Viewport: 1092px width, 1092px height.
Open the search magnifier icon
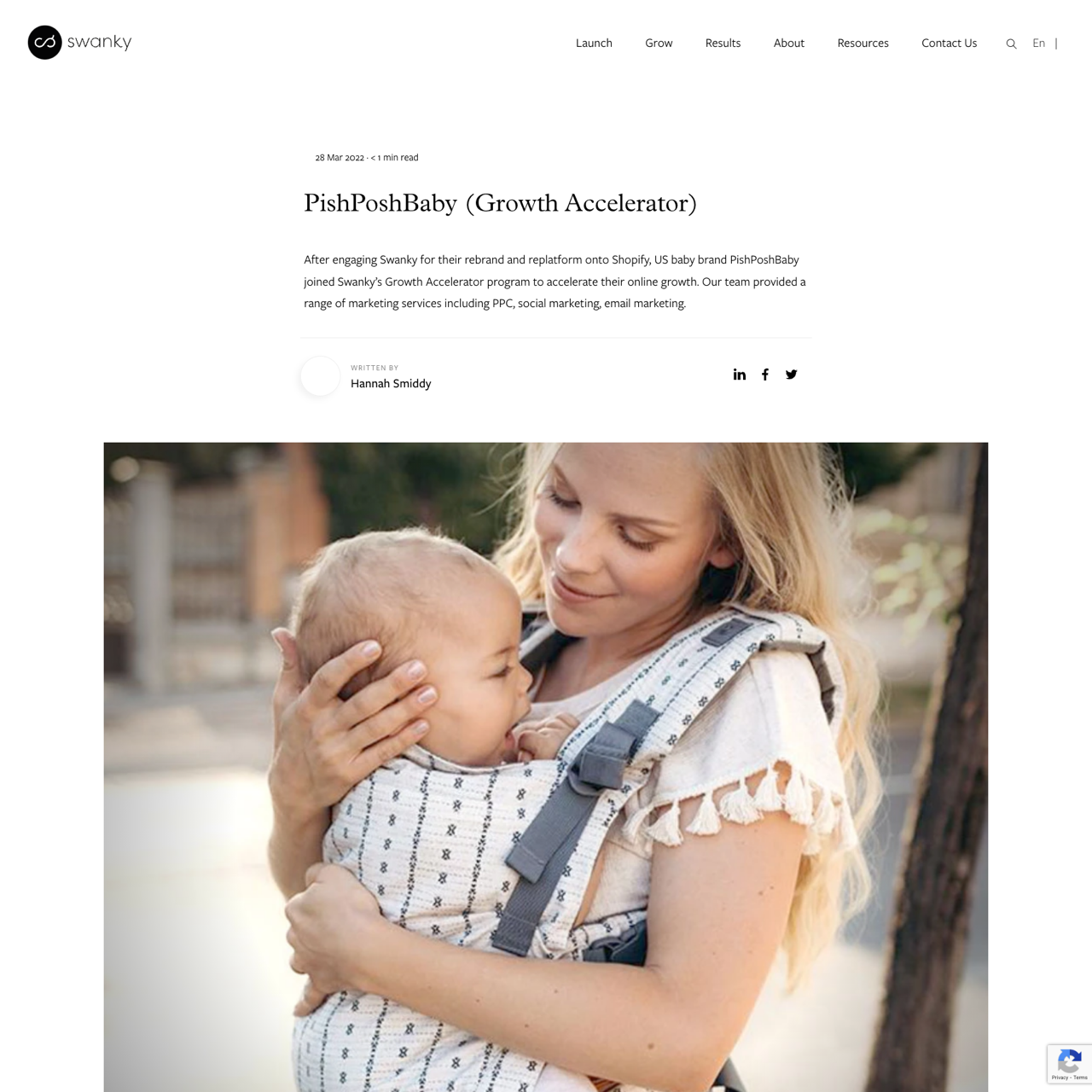pos(1011,44)
